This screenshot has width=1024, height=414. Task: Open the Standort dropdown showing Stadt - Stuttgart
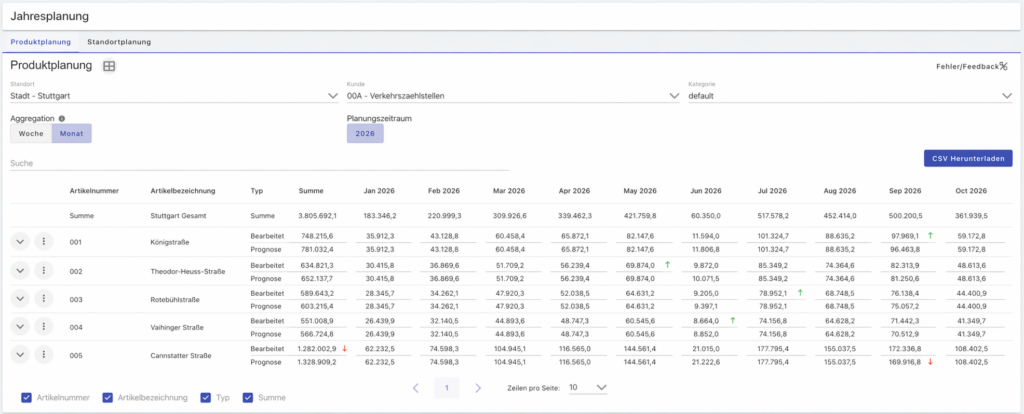pyautogui.click(x=174, y=96)
